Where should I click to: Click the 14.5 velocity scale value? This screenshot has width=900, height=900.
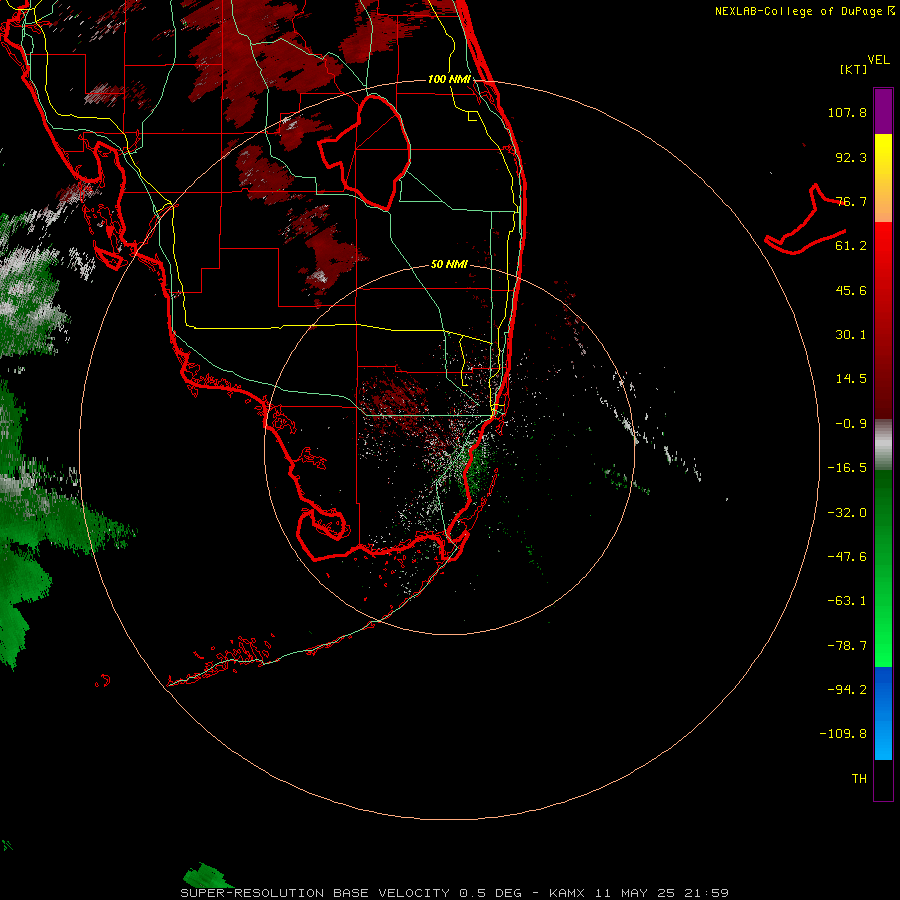pyautogui.click(x=851, y=379)
